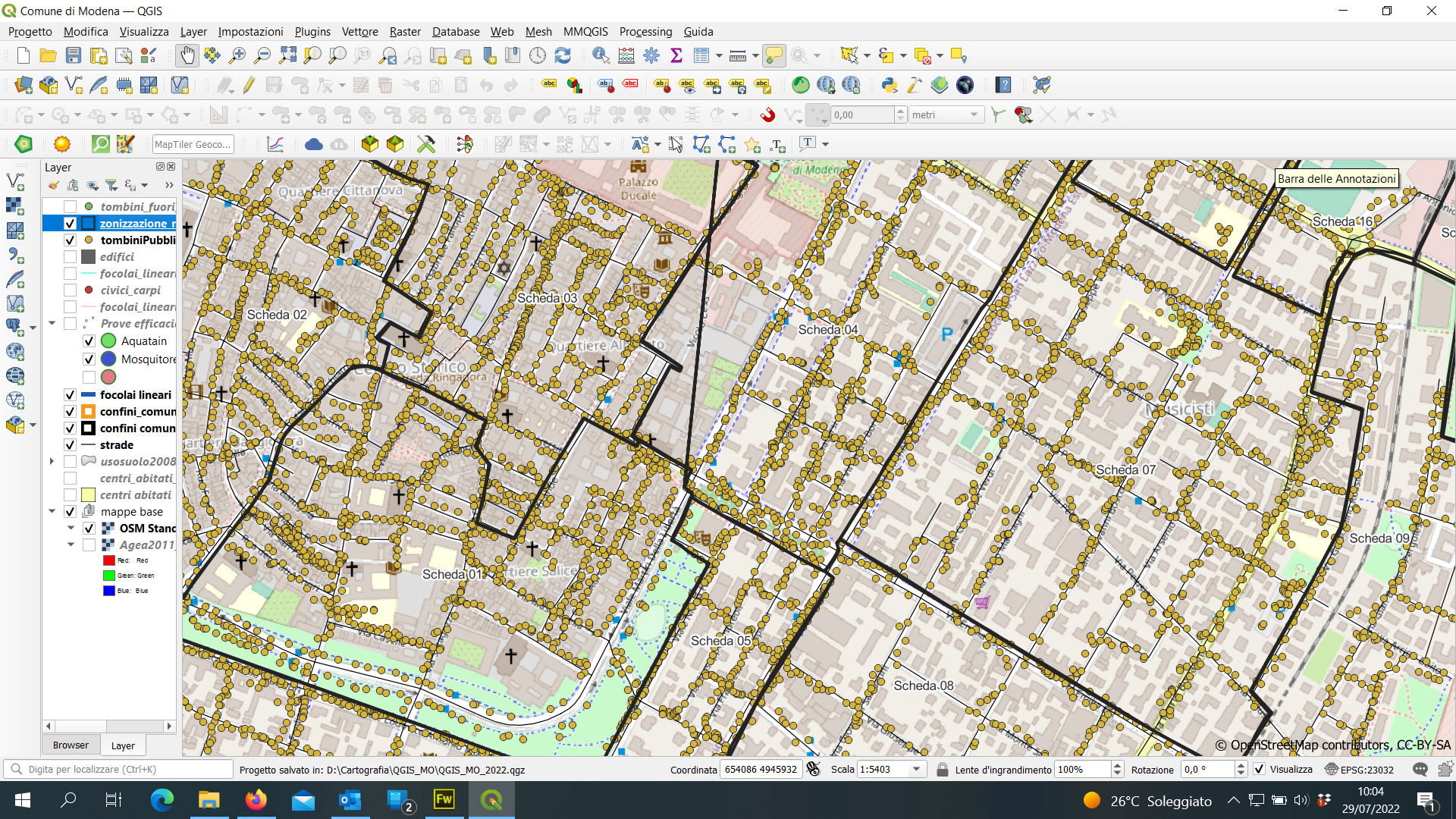This screenshot has width=1456, height=819.
Task: Click the New Project blank page icon
Action: 23,55
